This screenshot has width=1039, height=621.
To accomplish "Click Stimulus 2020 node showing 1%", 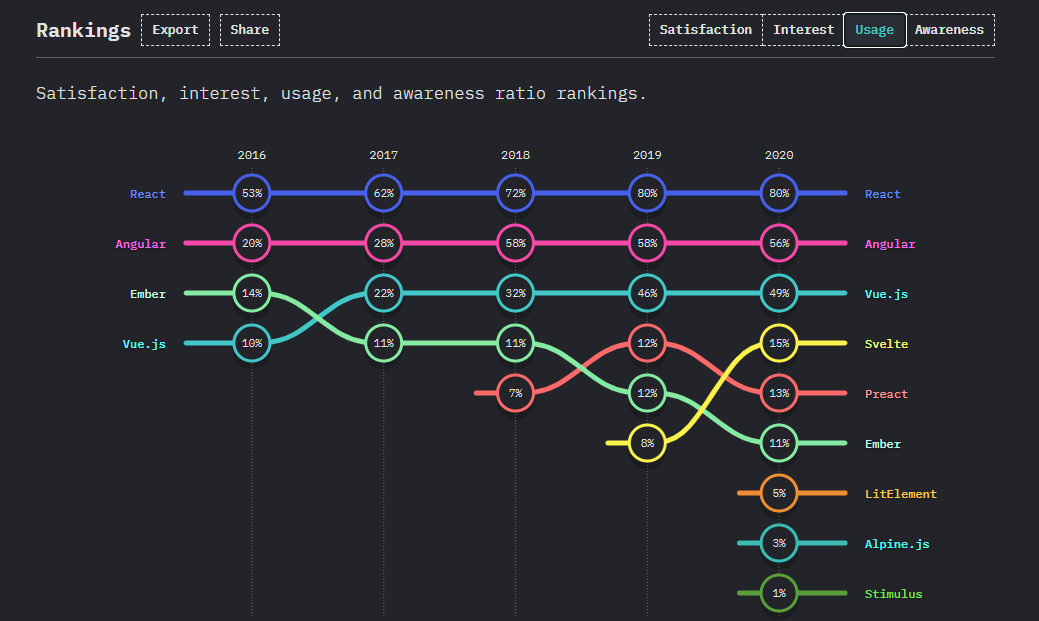I will [779, 593].
